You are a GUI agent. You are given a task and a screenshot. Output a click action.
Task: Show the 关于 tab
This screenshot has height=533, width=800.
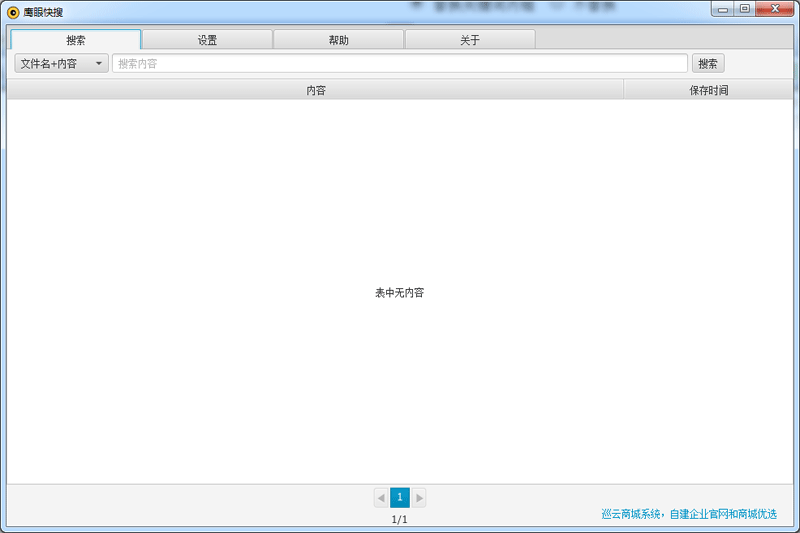(x=470, y=40)
